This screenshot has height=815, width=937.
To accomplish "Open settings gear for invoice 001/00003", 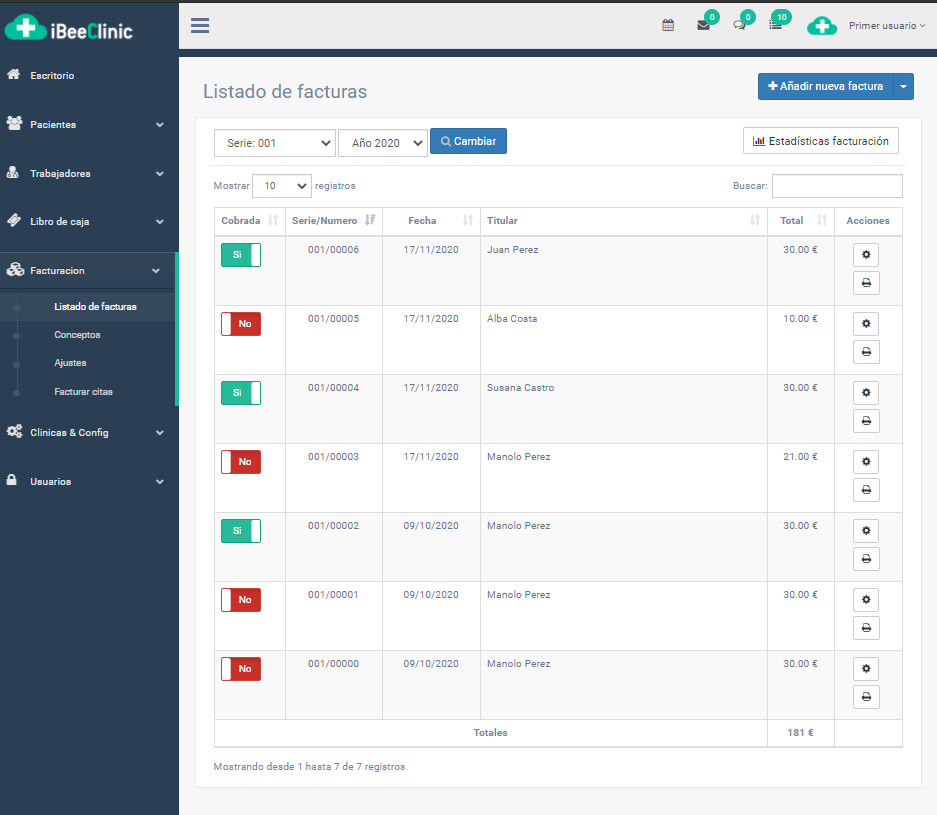I will [866, 461].
